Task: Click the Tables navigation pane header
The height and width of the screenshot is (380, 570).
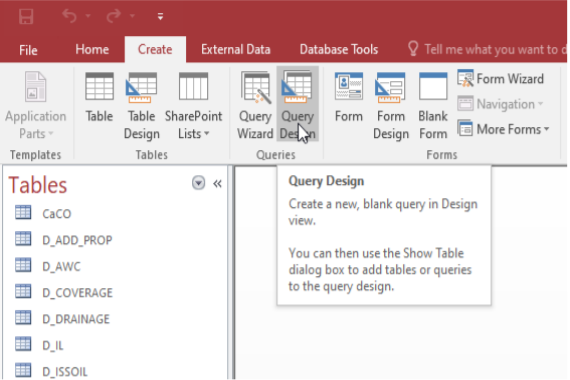Action: coord(38,185)
